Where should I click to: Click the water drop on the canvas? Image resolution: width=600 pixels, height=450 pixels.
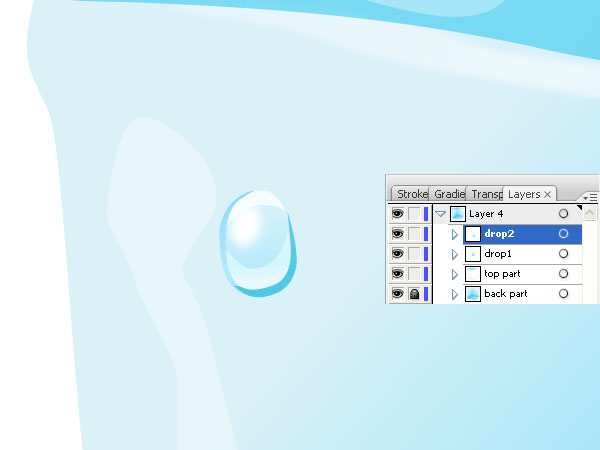[x=258, y=243]
